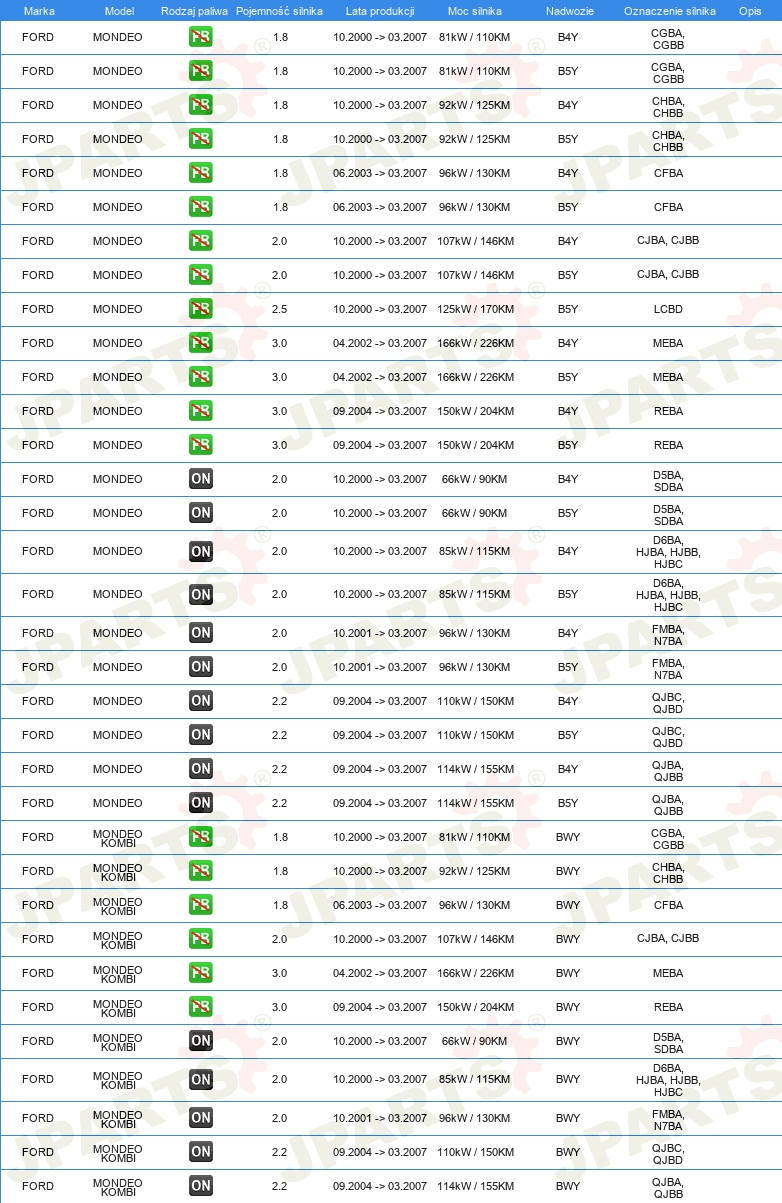
Task: Click ON icon for Mondeo Kombi 114kW
Action: (201, 1186)
